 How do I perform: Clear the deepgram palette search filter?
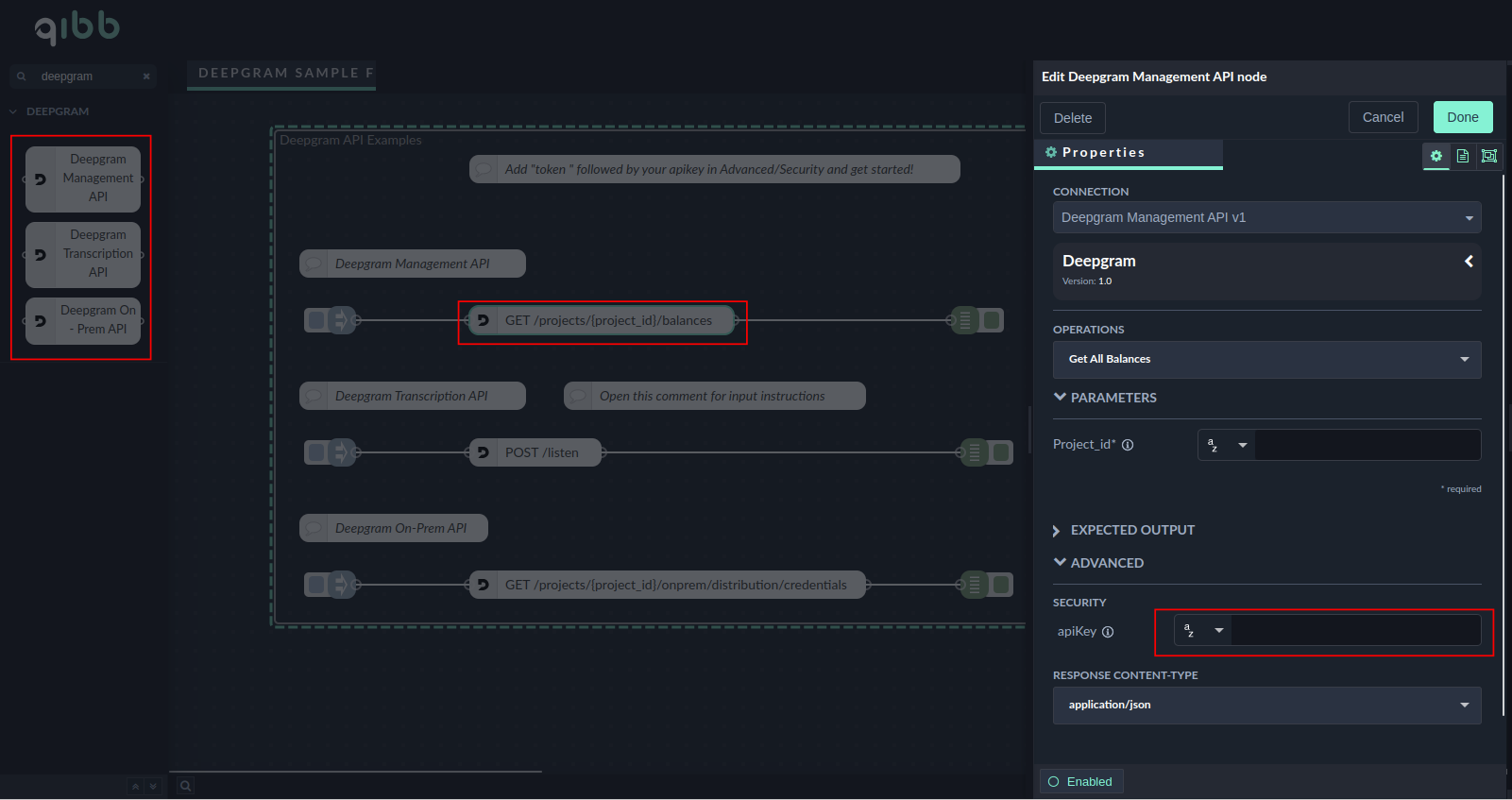click(x=146, y=77)
